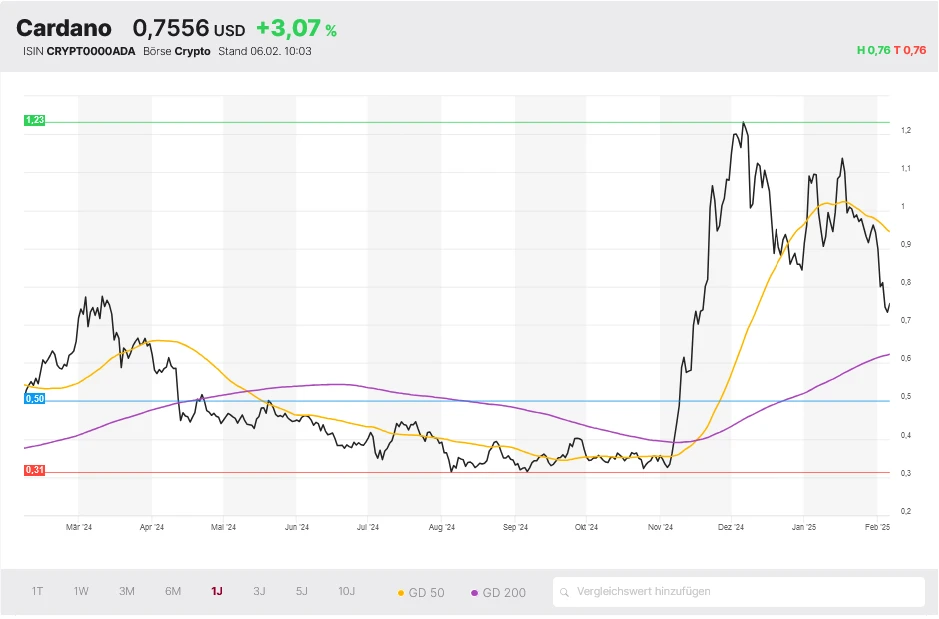Show the 3M time period
Viewport: 939px width, 619px height.
[127, 591]
